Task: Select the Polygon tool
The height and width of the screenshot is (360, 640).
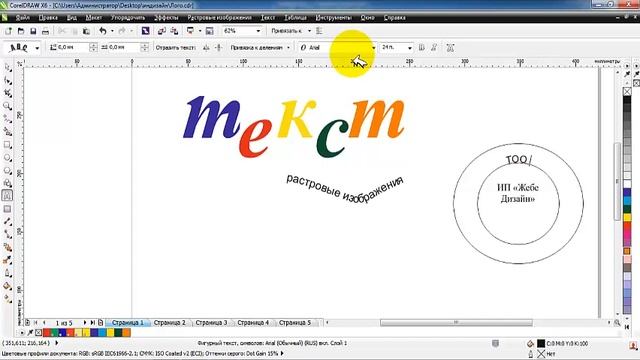Action: [x=7, y=170]
